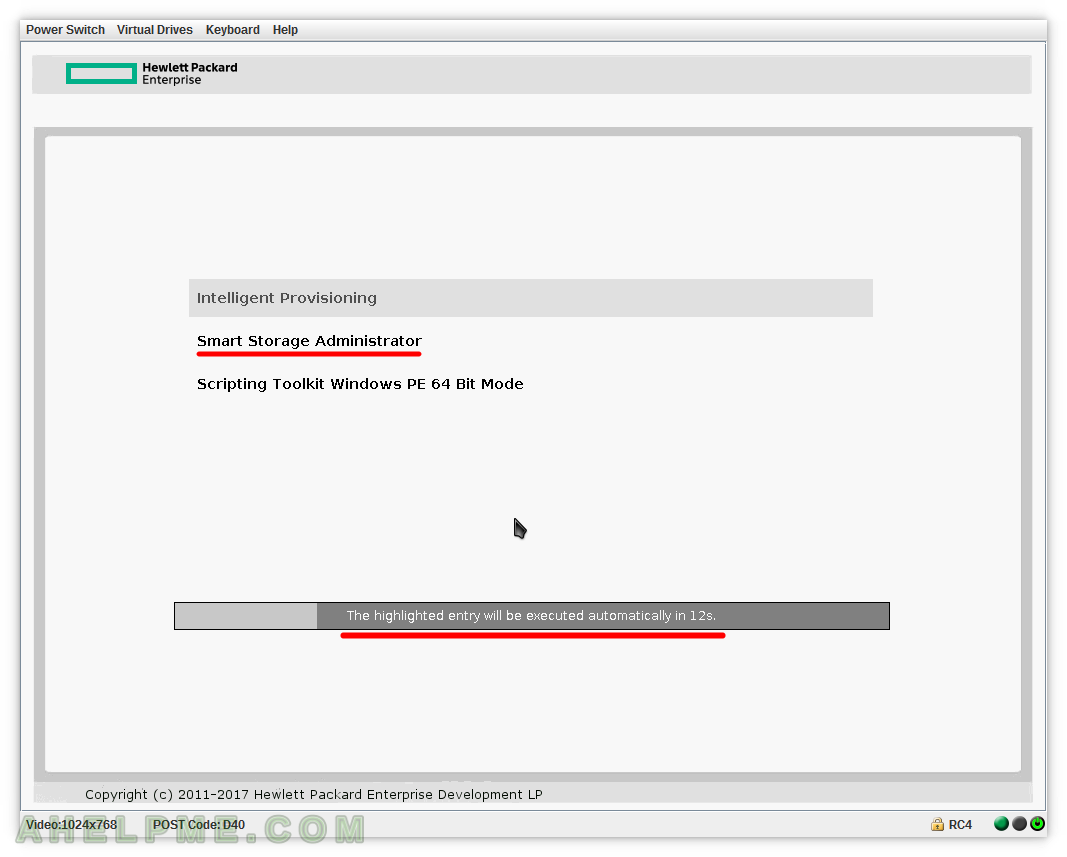Open the Power Switch menu
The height and width of the screenshot is (857, 1067).
65,30
